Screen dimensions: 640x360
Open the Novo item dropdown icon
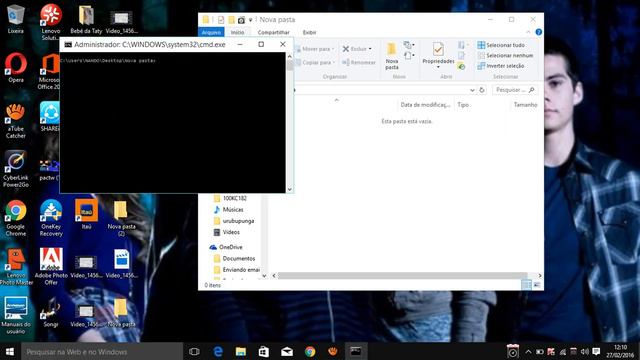pos(409,44)
